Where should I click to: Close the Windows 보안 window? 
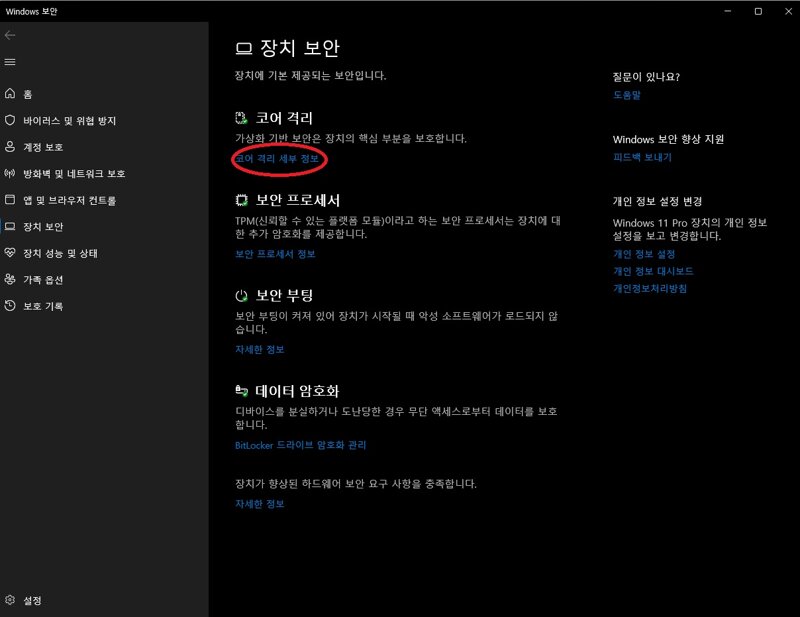coord(788,11)
